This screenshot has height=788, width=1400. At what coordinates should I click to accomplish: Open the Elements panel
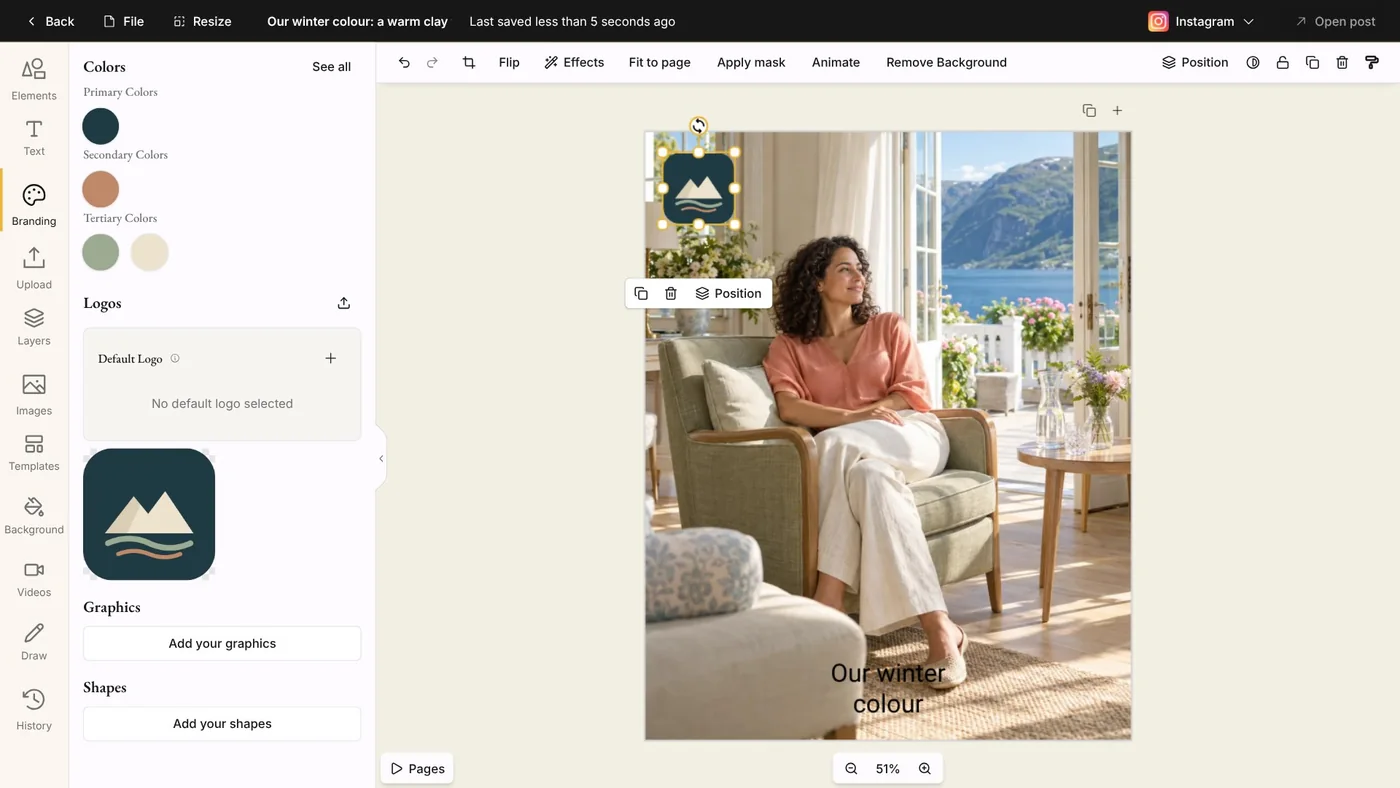coord(34,79)
